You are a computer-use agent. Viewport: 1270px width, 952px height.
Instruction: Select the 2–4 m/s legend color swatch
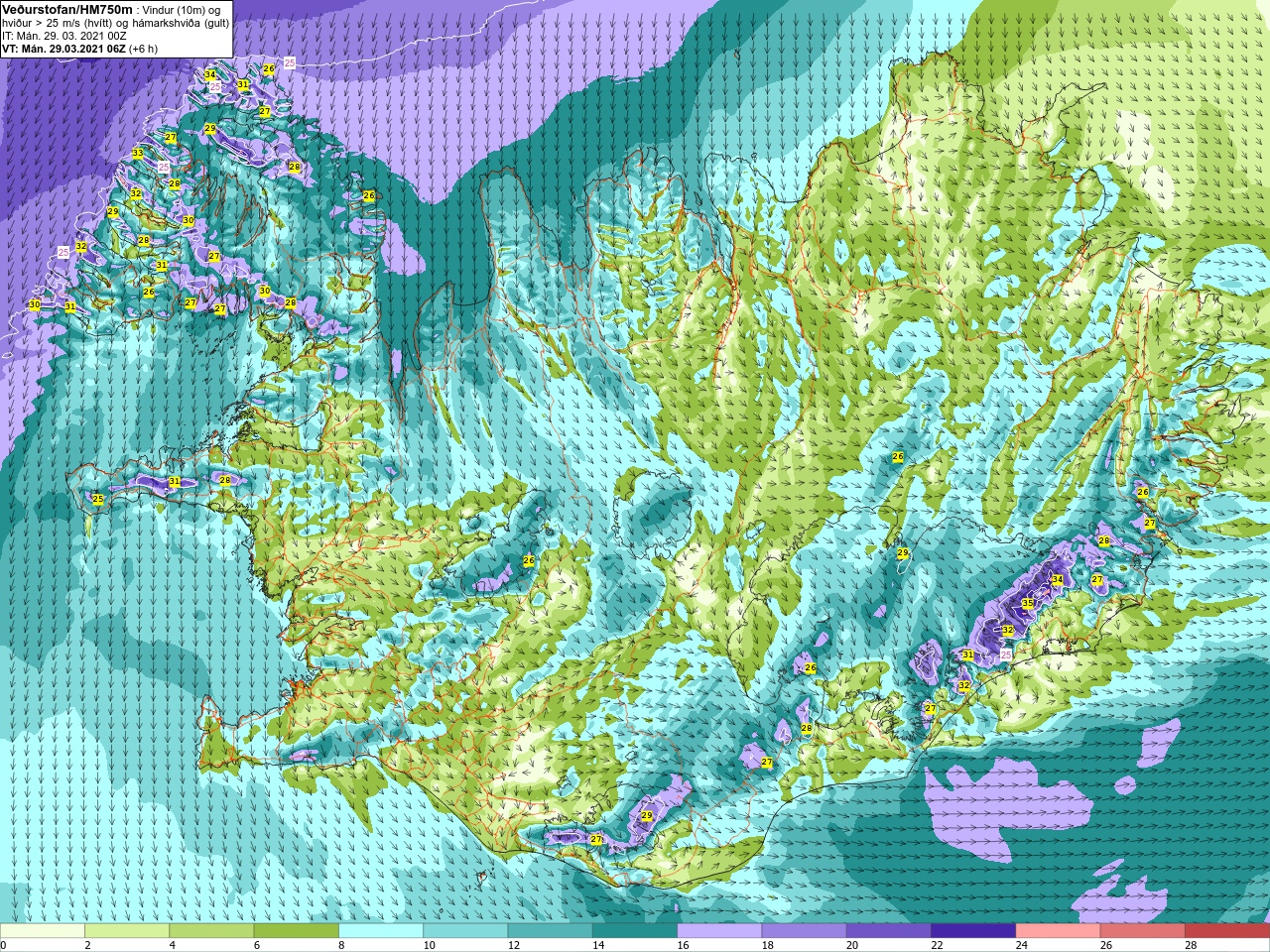tap(127, 931)
